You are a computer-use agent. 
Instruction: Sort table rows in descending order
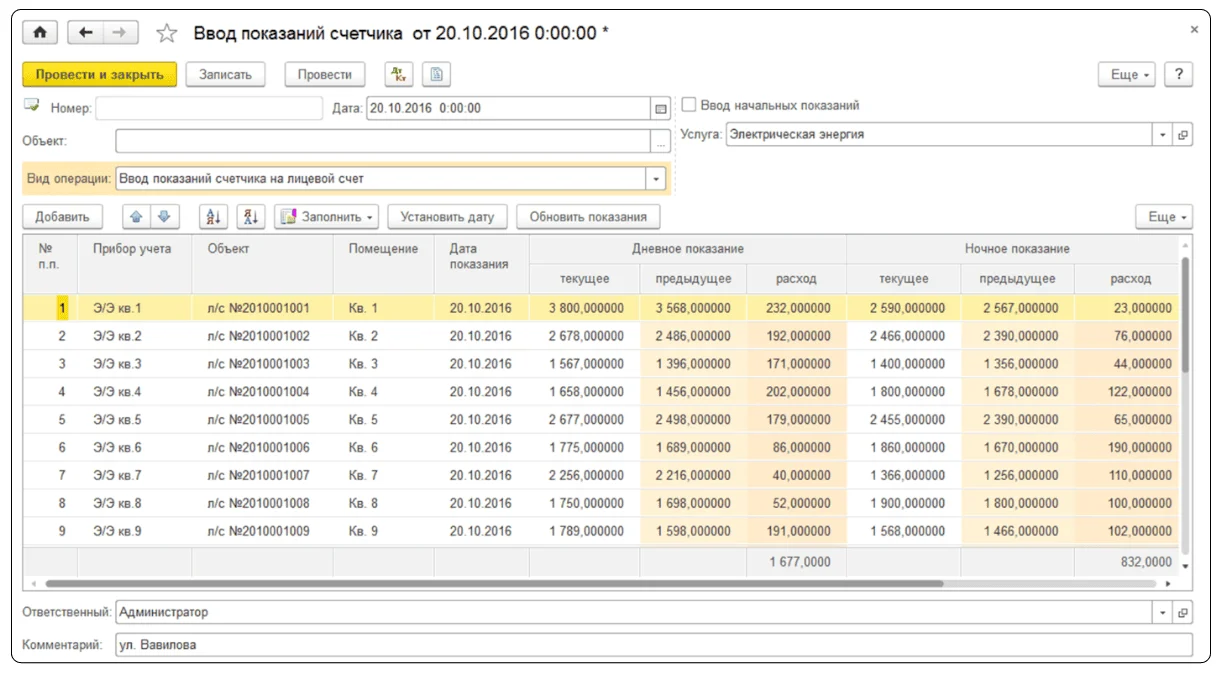pos(251,216)
